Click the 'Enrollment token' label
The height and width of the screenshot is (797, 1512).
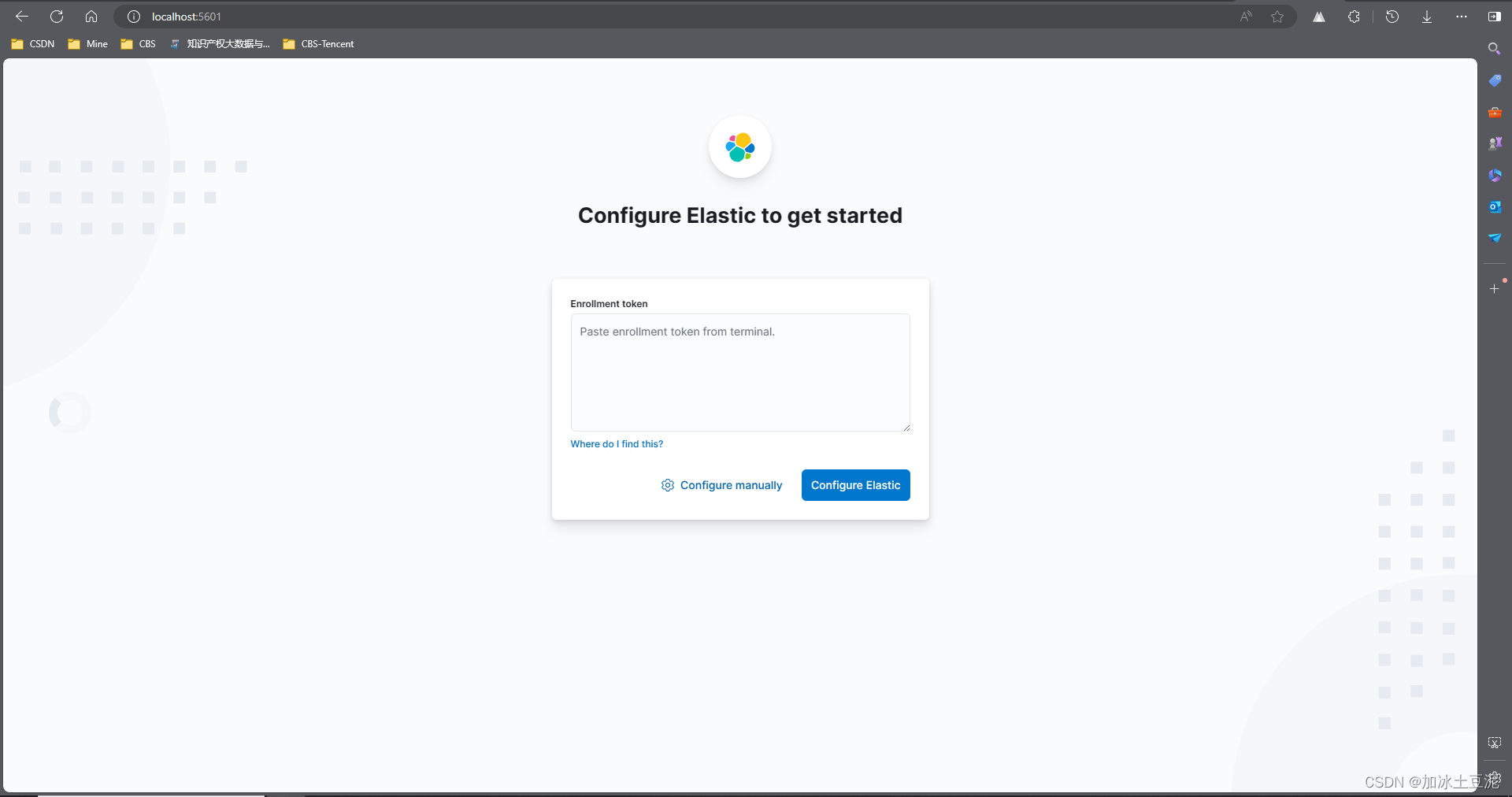tap(609, 304)
